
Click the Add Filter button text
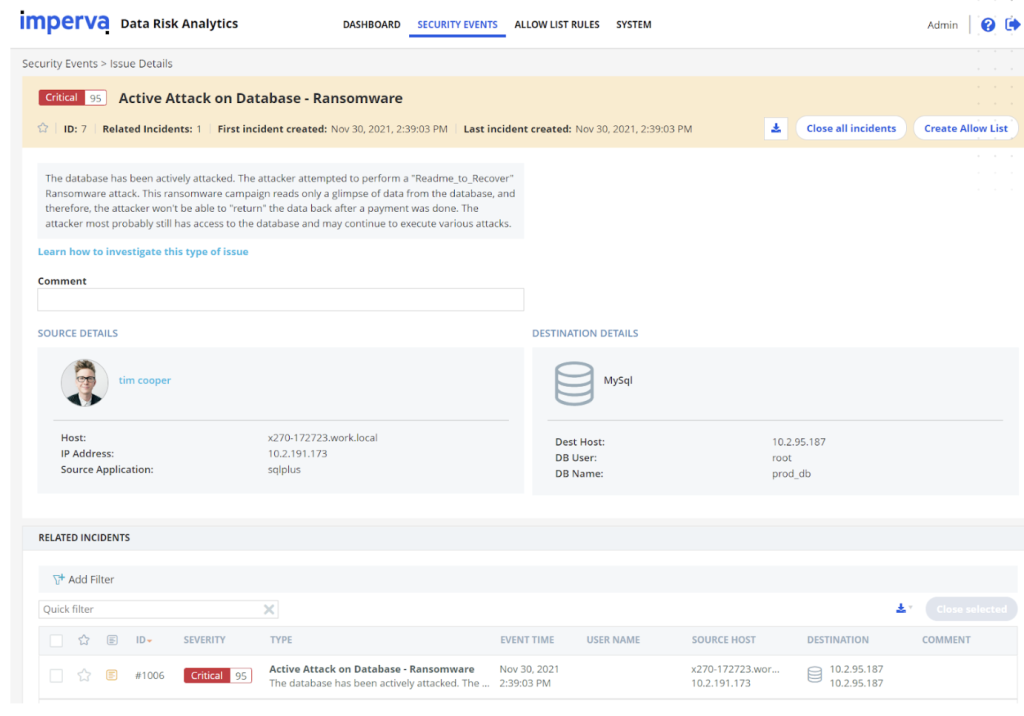(x=91, y=579)
